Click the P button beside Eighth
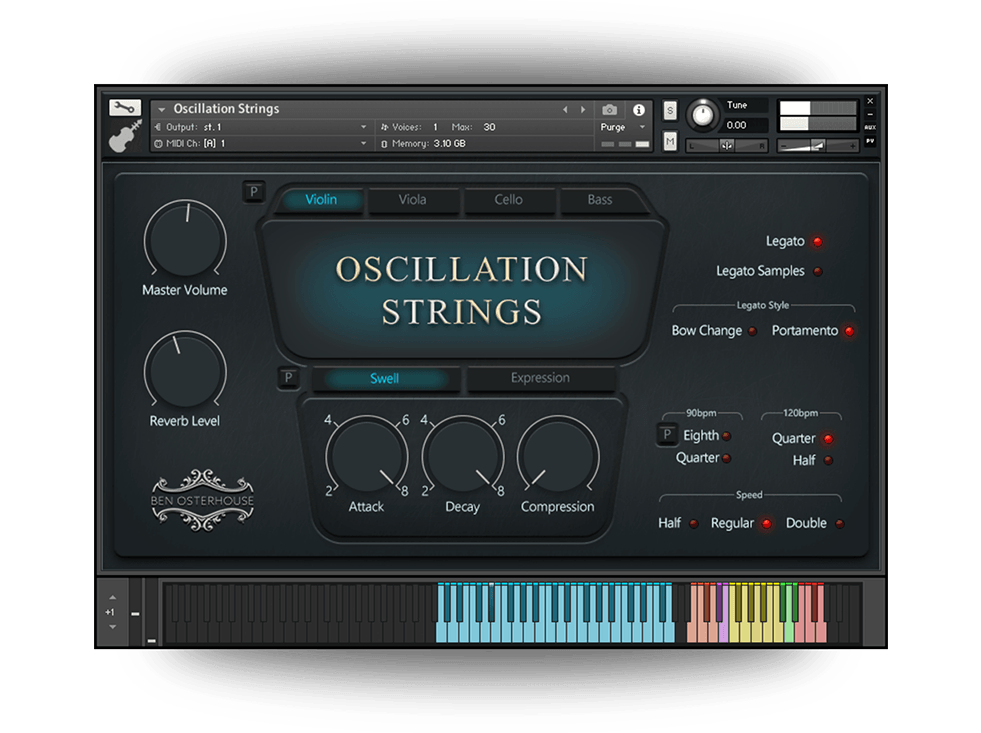The image size is (981, 733). click(x=666, y=434)
